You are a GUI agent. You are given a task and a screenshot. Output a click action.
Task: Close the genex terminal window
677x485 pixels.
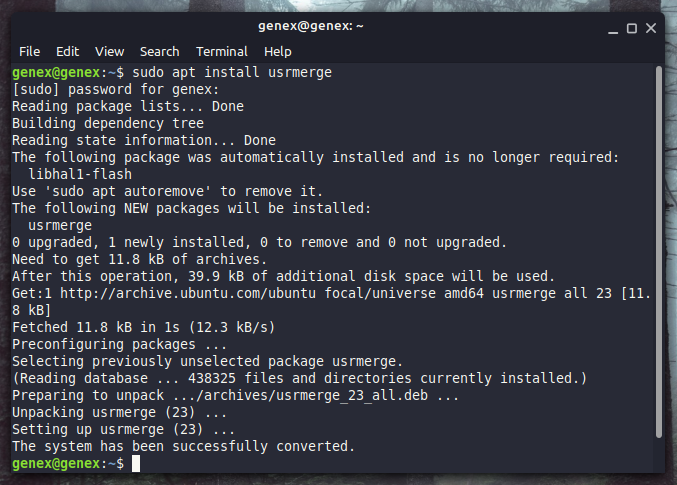point(651,29)
